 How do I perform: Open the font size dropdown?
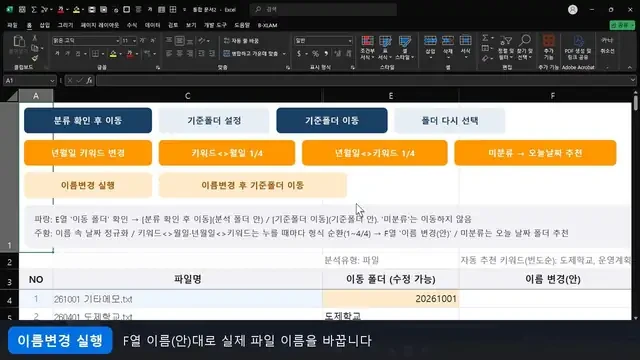coord(134,41)
